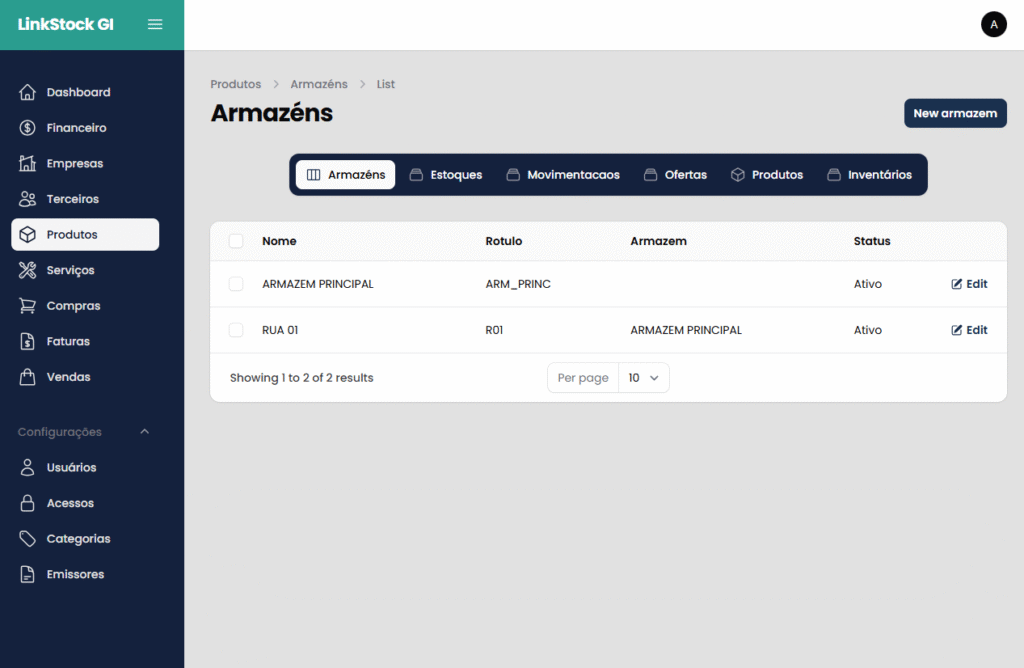Toggle the select-all checkbox in table header
Screen dimensions: 1024x668
click(x=236, y=241)
